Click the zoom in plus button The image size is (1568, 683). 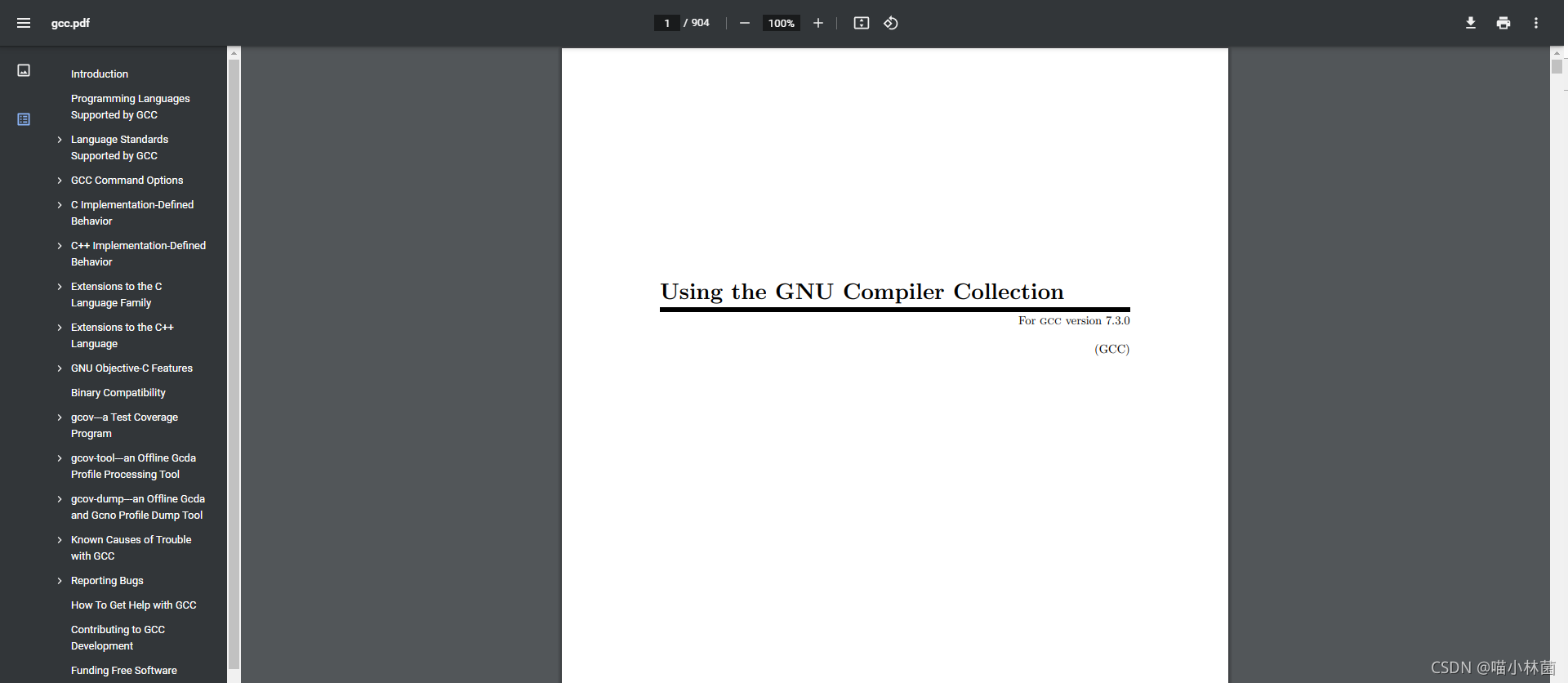[818, 23]
